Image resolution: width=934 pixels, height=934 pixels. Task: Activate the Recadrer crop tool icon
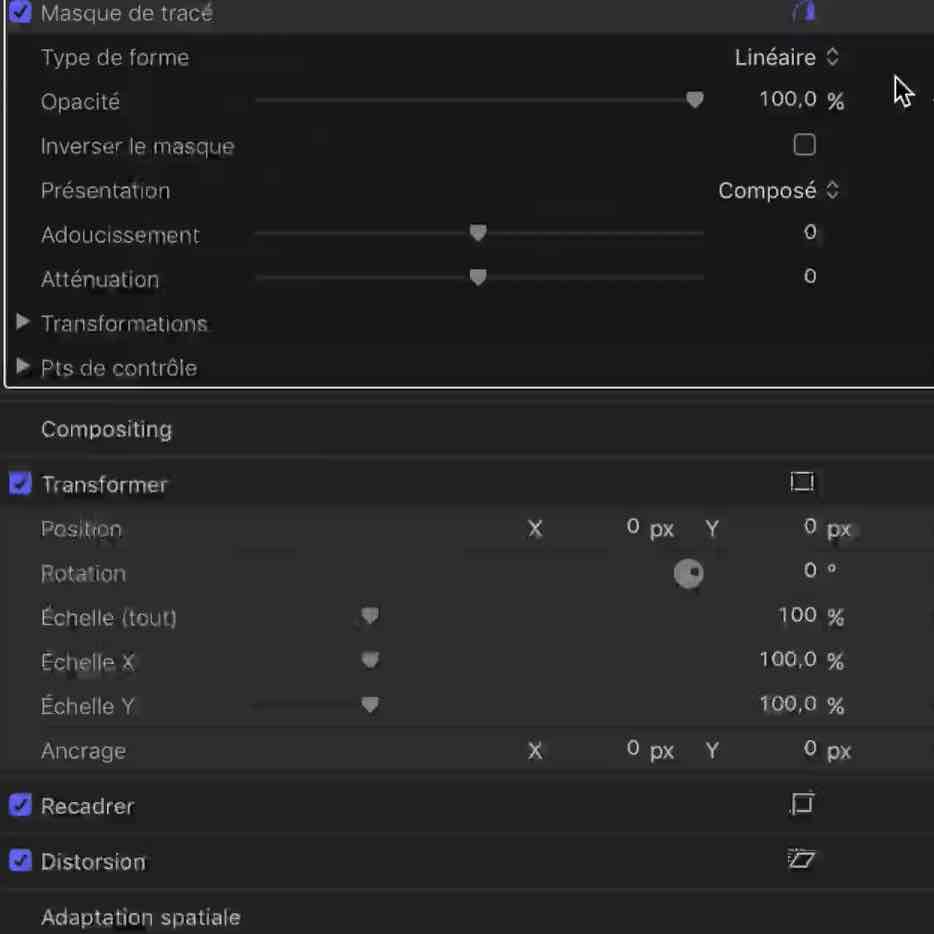pyautogui.click(x=802, y=804)
